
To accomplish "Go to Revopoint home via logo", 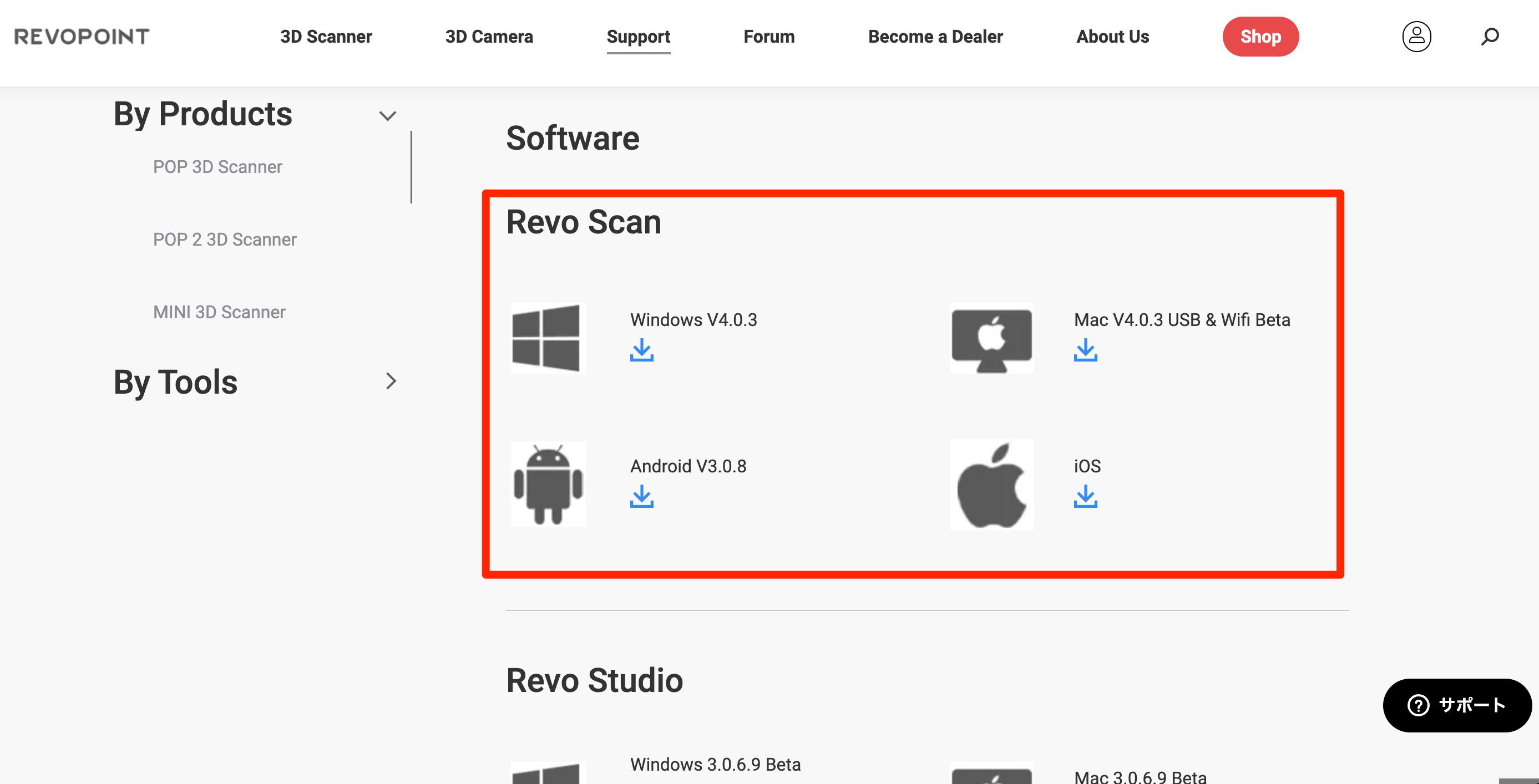I will click(82, 37).
